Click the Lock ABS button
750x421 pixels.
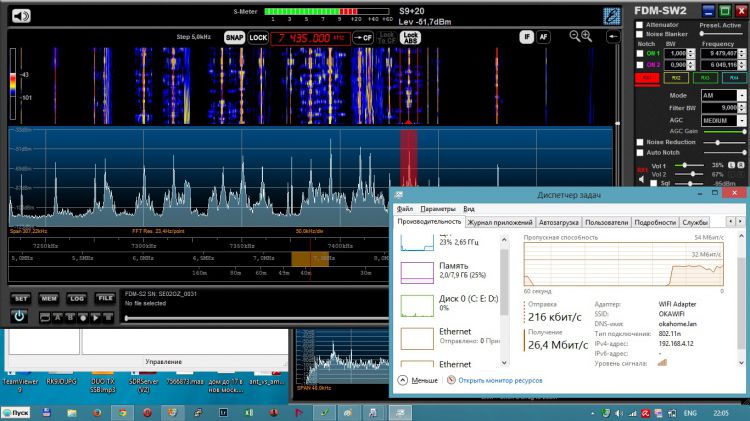point(410,37)
